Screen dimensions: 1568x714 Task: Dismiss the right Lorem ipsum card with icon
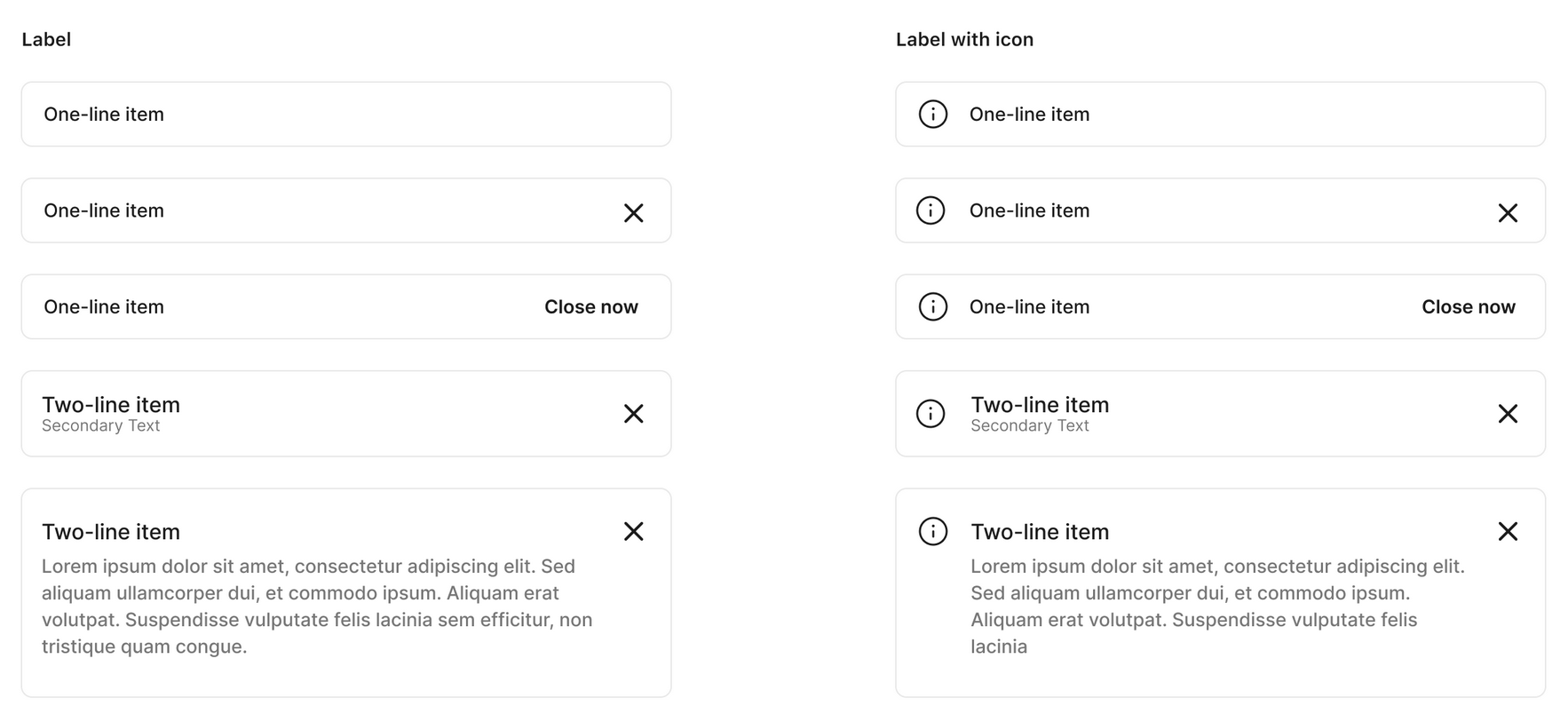point(1508,531)
